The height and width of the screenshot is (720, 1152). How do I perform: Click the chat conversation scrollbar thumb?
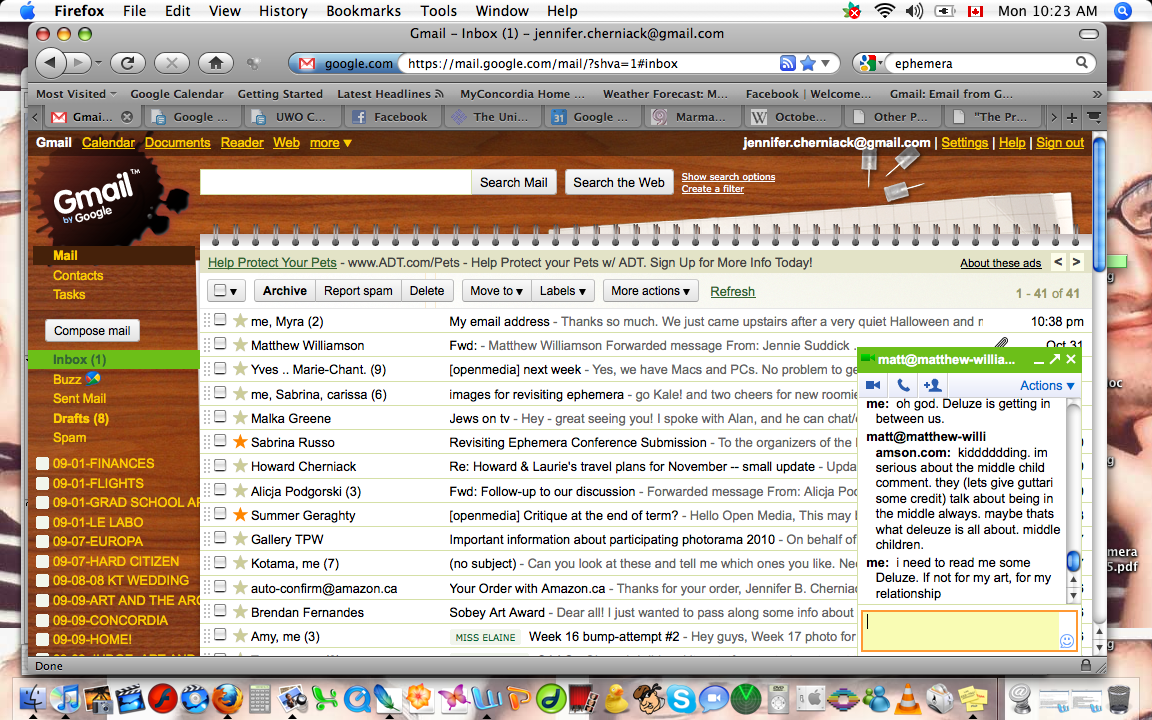1073,561
